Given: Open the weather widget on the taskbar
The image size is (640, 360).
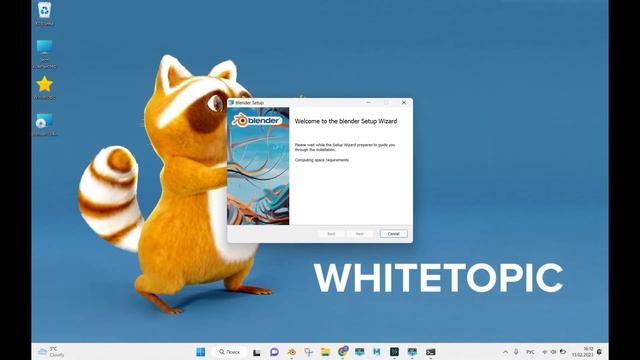Looking at the screenshot, I should pyautogui.click(x=51, y=352).
